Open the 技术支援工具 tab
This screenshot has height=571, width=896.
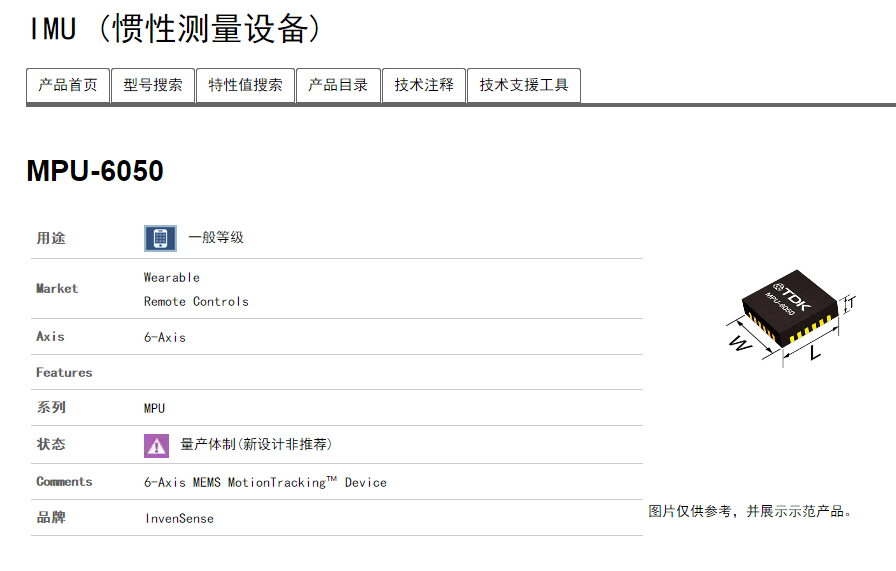(x=523, y=86)
